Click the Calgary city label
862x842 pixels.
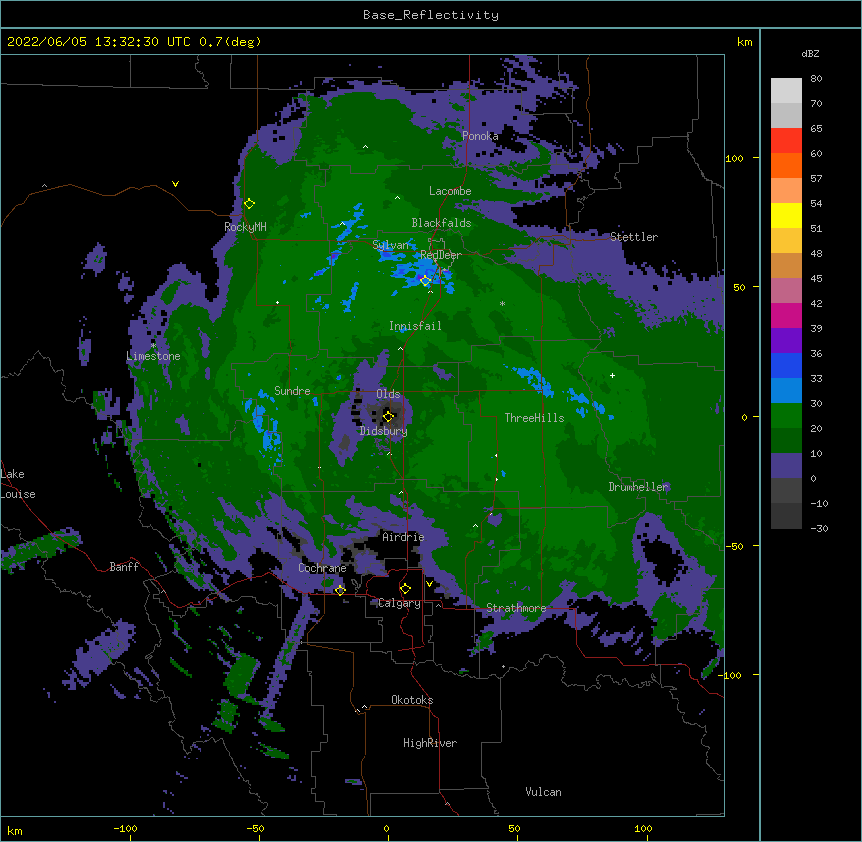click(399, 603)
